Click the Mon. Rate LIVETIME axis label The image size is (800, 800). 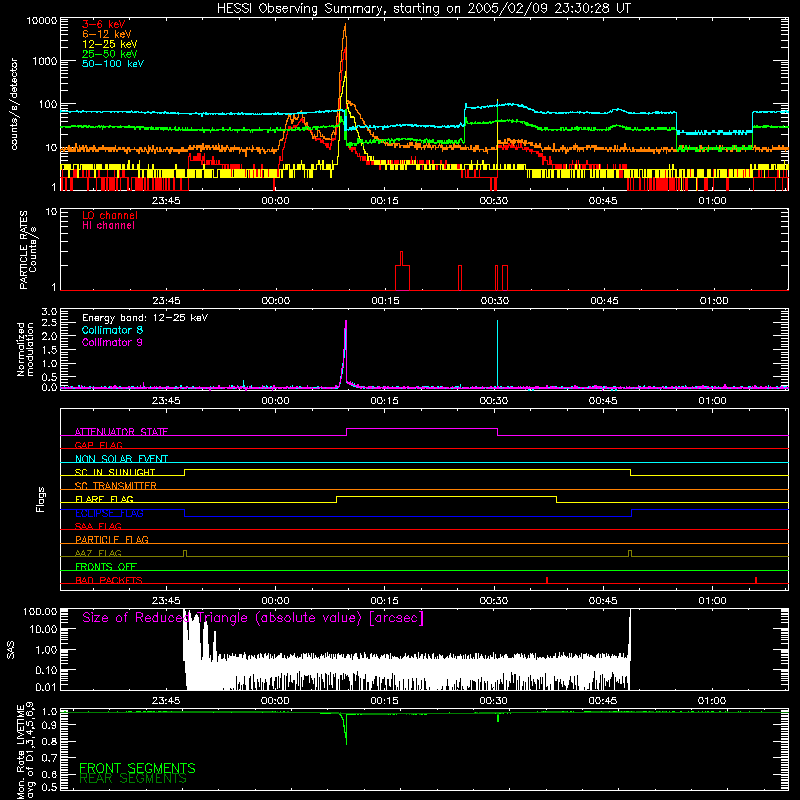pyautogui.click(x=25, y=751)
